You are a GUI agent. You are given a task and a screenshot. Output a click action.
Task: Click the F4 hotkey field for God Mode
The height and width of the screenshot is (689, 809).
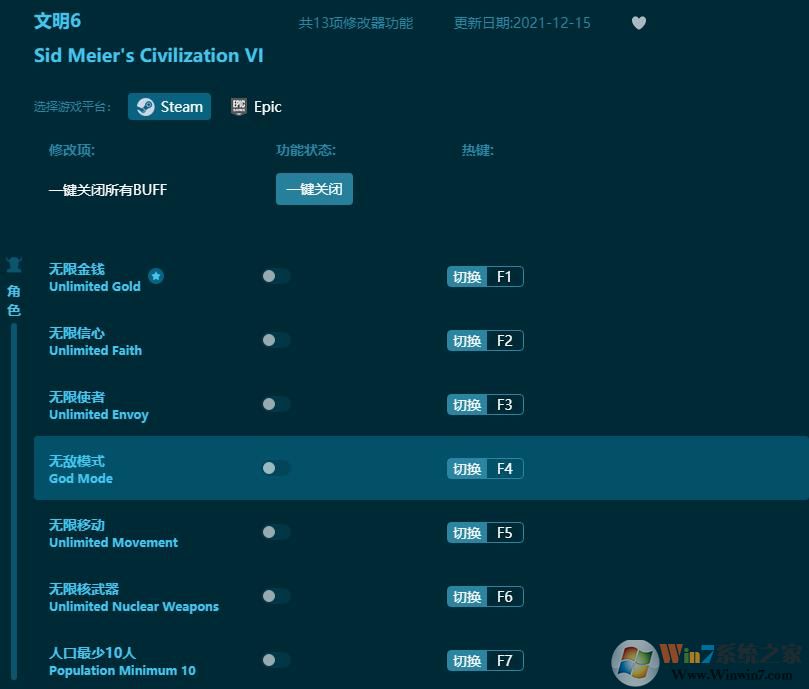pyautogui.click(x=504, y=469)
